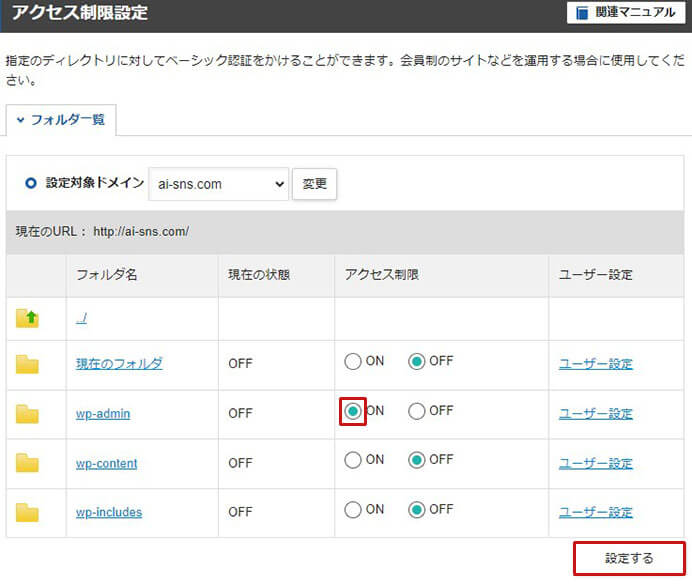
Task: Open ユーザー設定 for wp-content
Action: coord(596,463)
